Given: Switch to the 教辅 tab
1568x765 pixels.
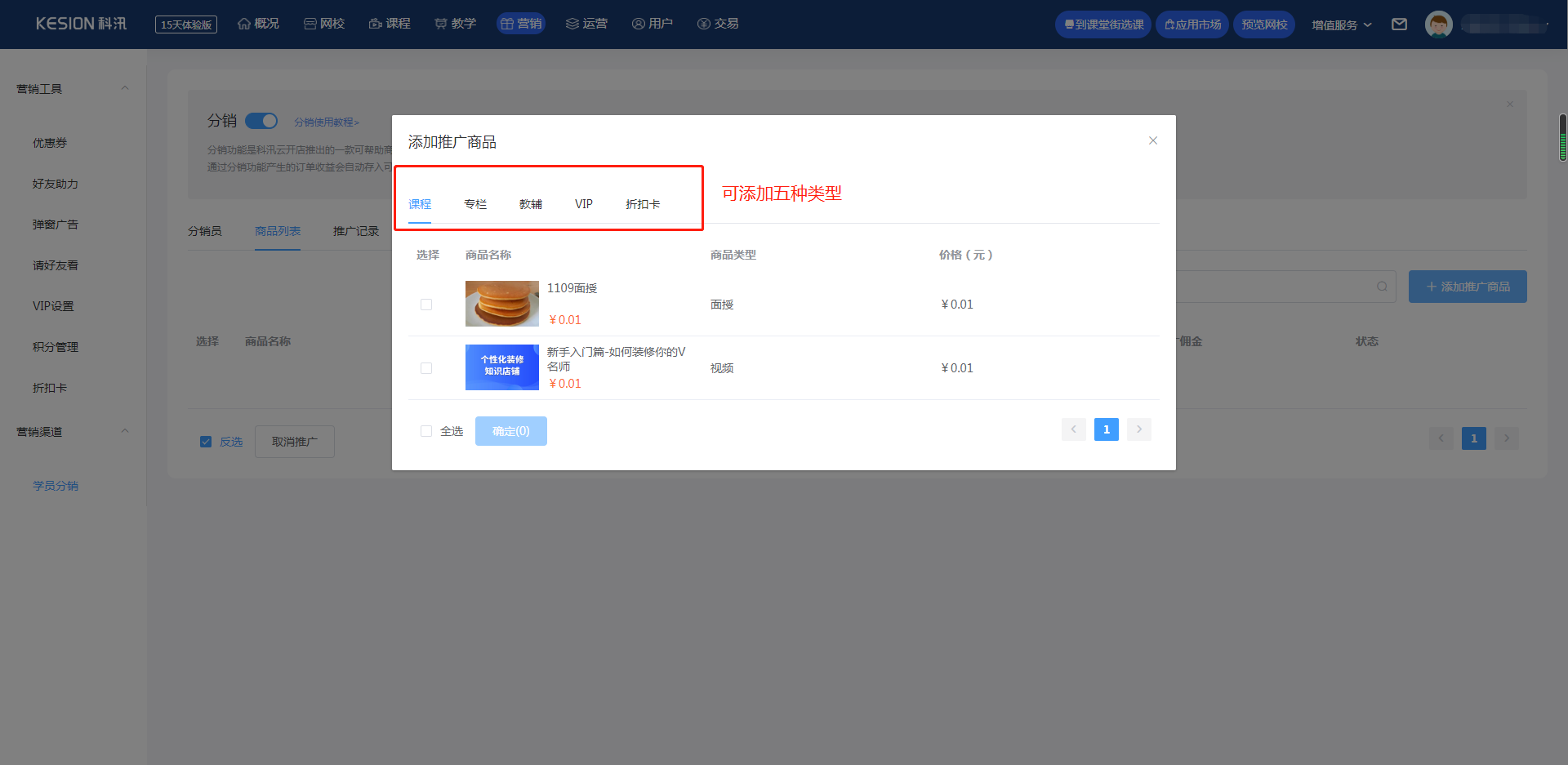Looking at the screenshot, I should point(531,204).
